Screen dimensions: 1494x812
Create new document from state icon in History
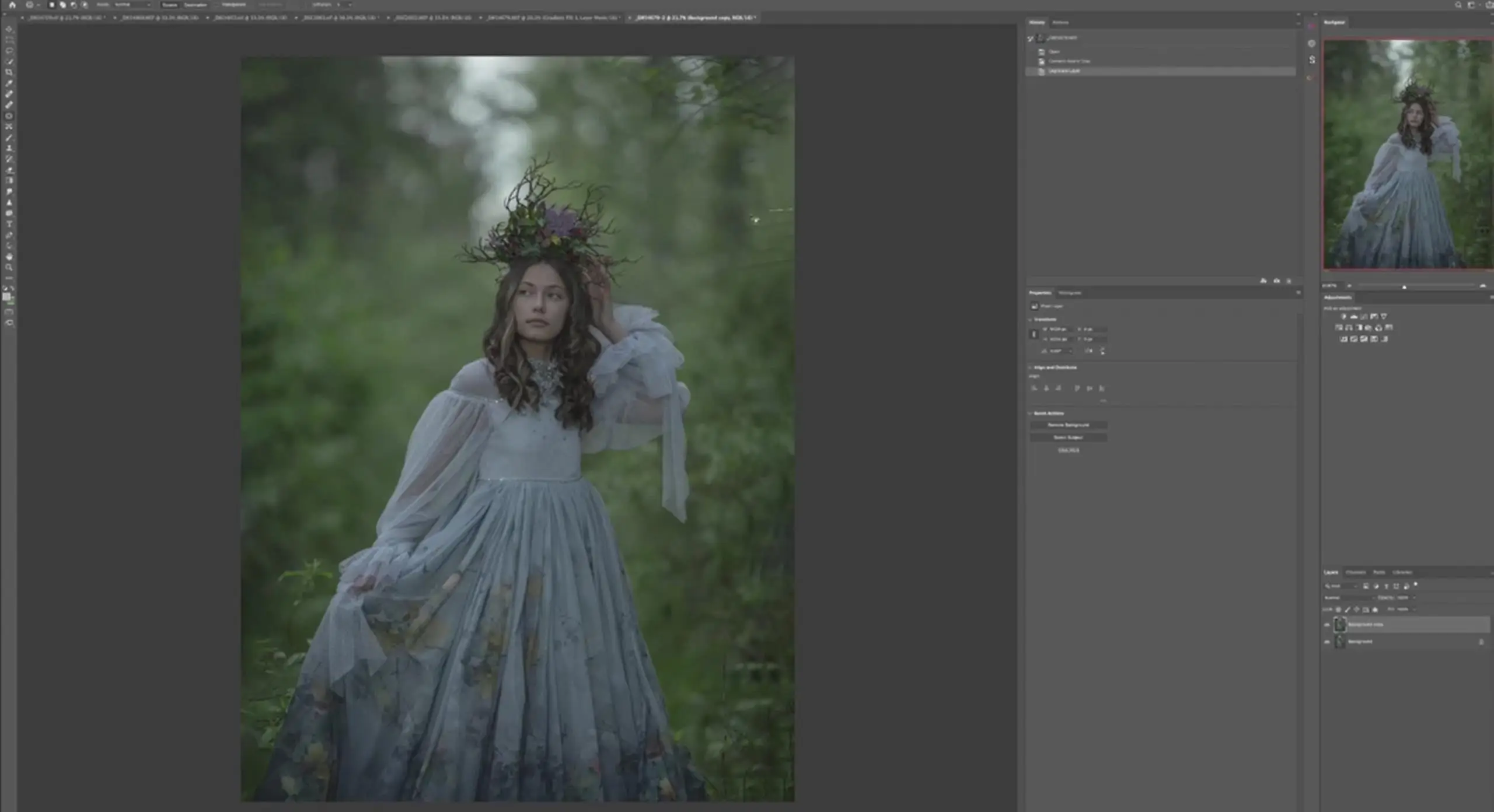coord(1263,281)
